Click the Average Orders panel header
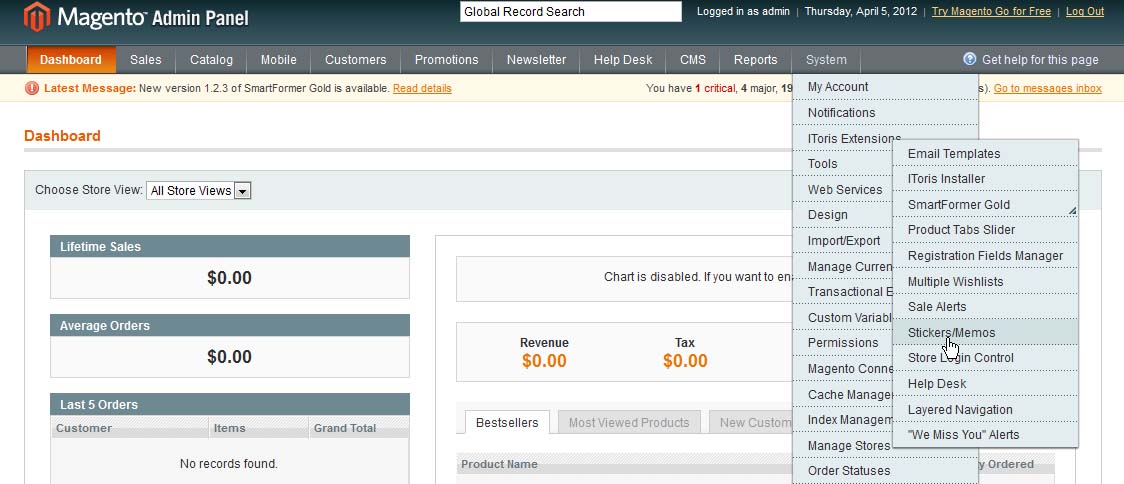This screenshot has width=1124, height=484. [230, 325]
